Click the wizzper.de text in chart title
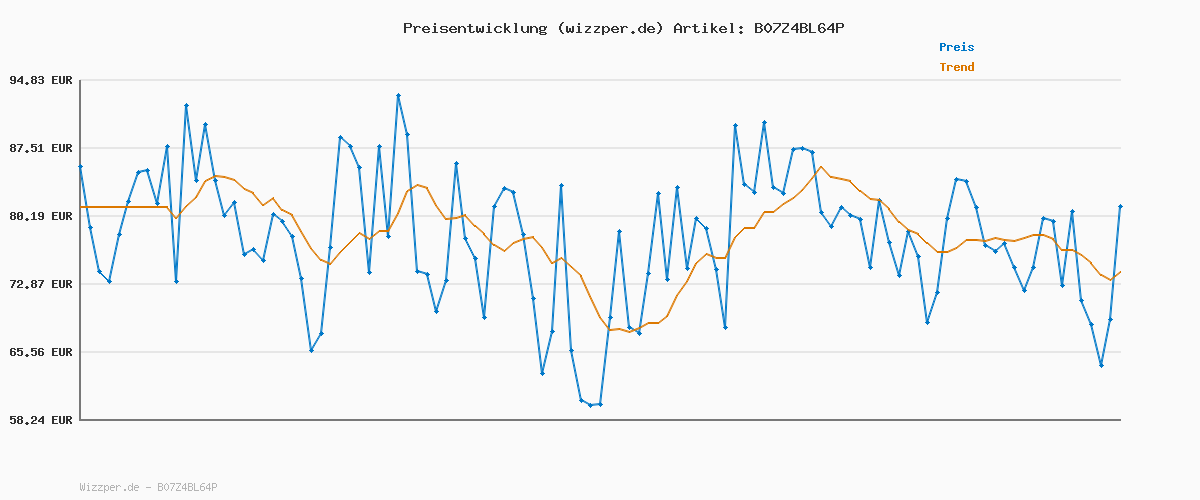The image size is (1200, 500). [x=610, y=28]
